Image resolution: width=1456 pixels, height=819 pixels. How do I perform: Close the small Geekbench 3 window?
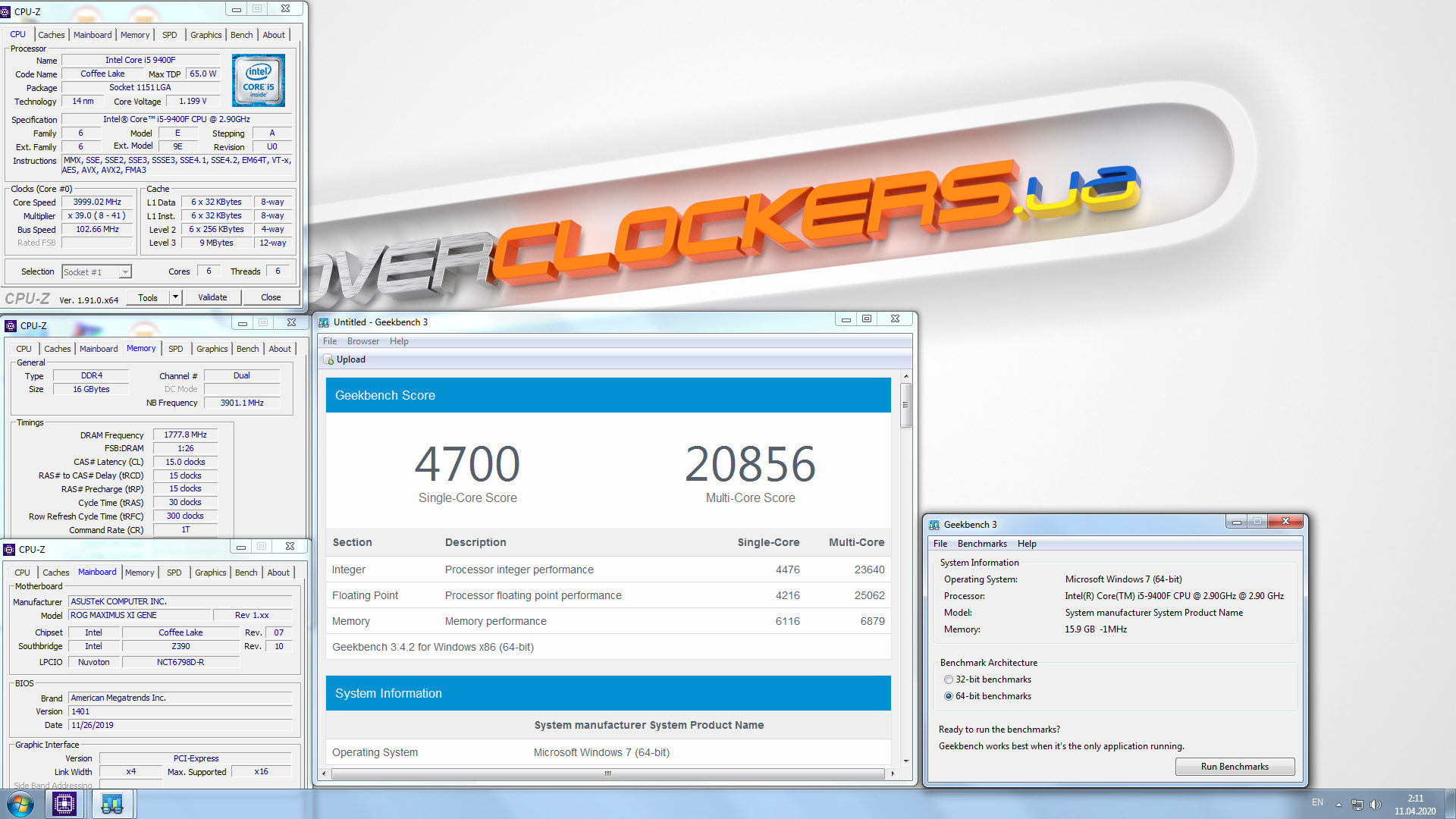click(1285, 522)
